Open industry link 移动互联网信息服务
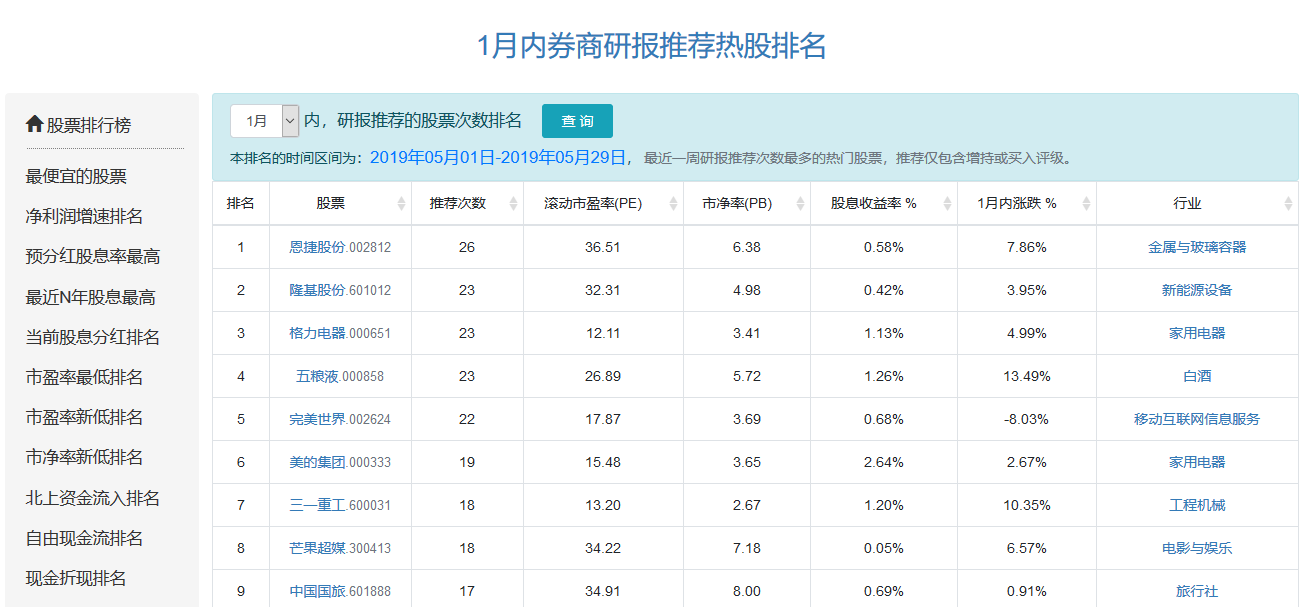This screenshot has width=1306, height=607. [1197, 419]
